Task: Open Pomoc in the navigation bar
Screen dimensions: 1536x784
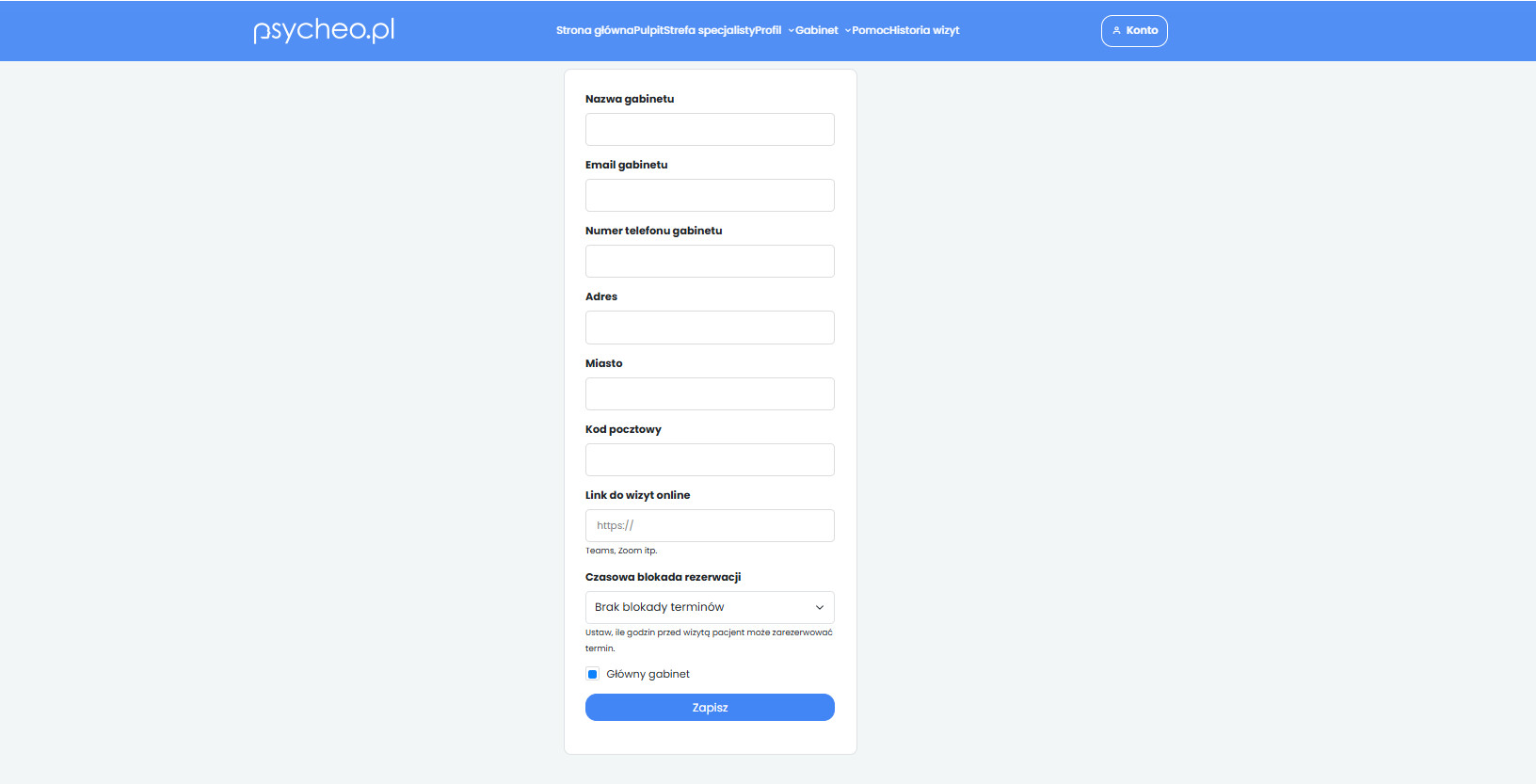Action: point(871,30)
